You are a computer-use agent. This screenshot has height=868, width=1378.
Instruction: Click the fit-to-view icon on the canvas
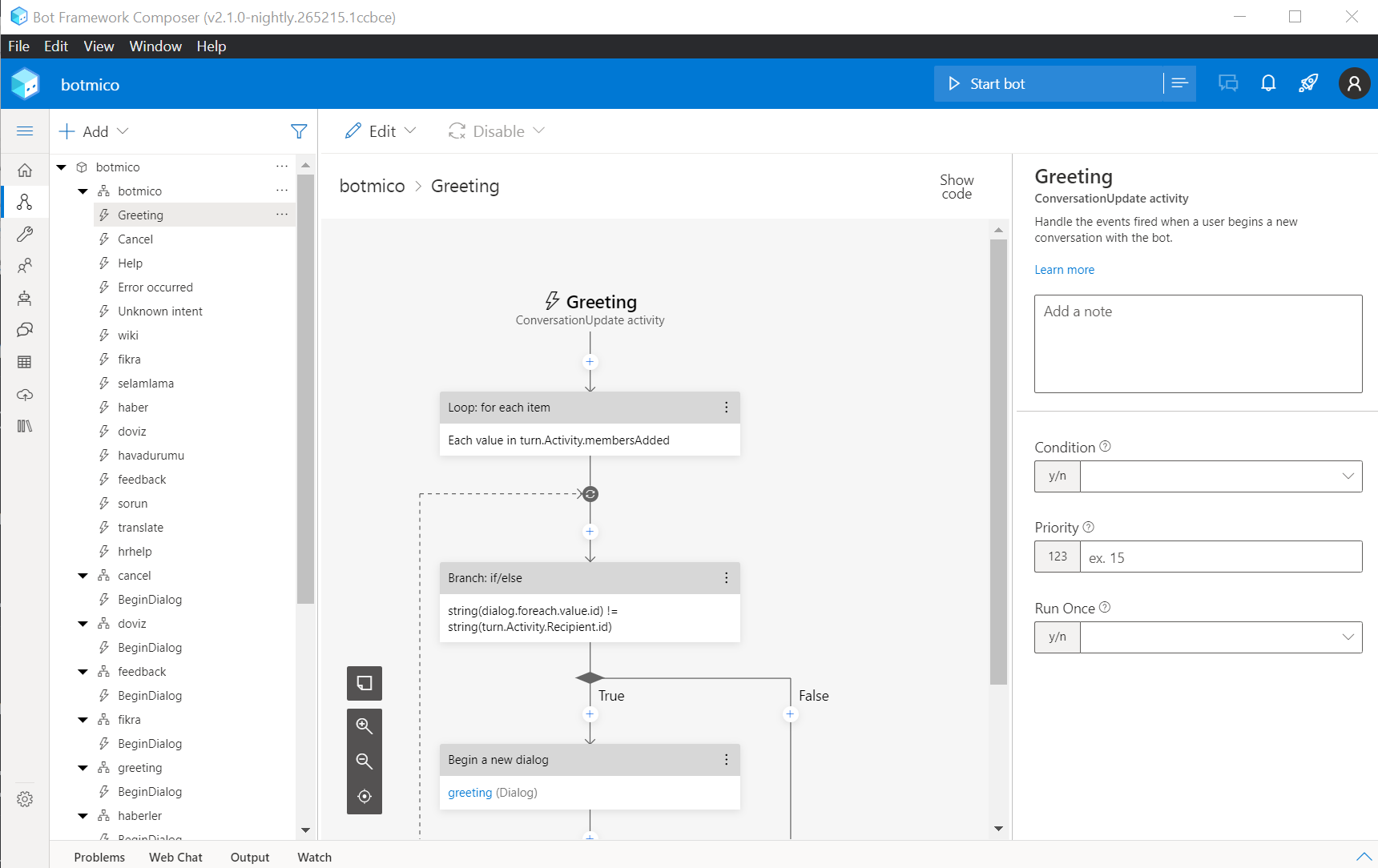pos(365,797)
